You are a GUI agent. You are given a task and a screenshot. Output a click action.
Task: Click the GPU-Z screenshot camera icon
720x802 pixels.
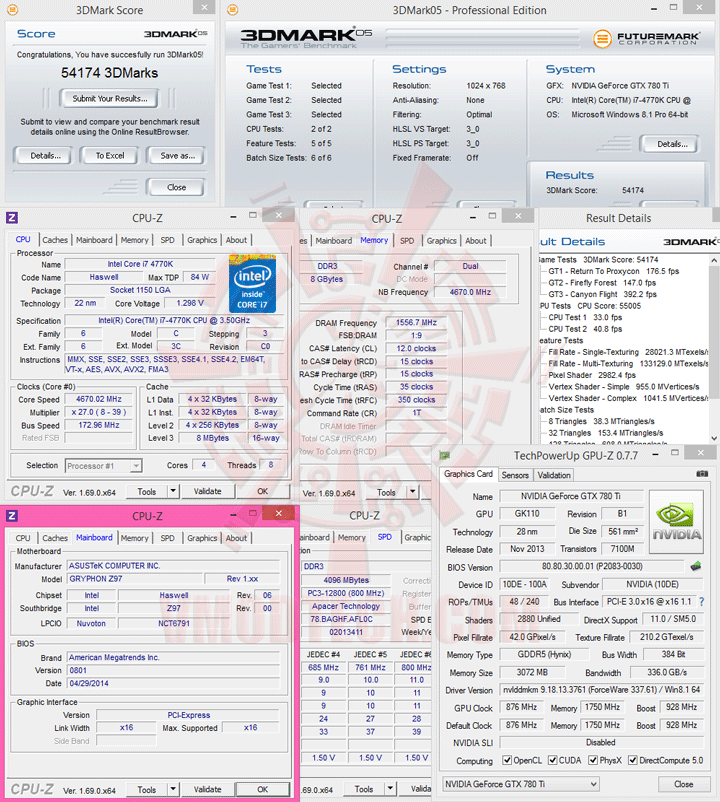click(x=702, y=474)
